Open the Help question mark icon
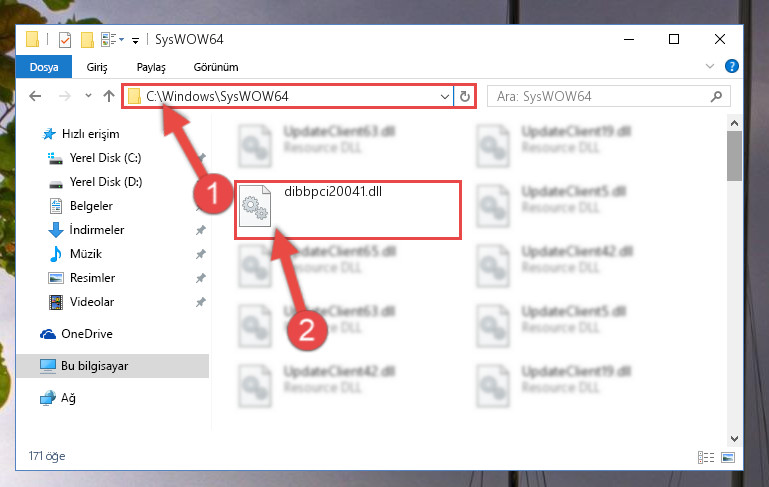 click(x=731, y=66)
